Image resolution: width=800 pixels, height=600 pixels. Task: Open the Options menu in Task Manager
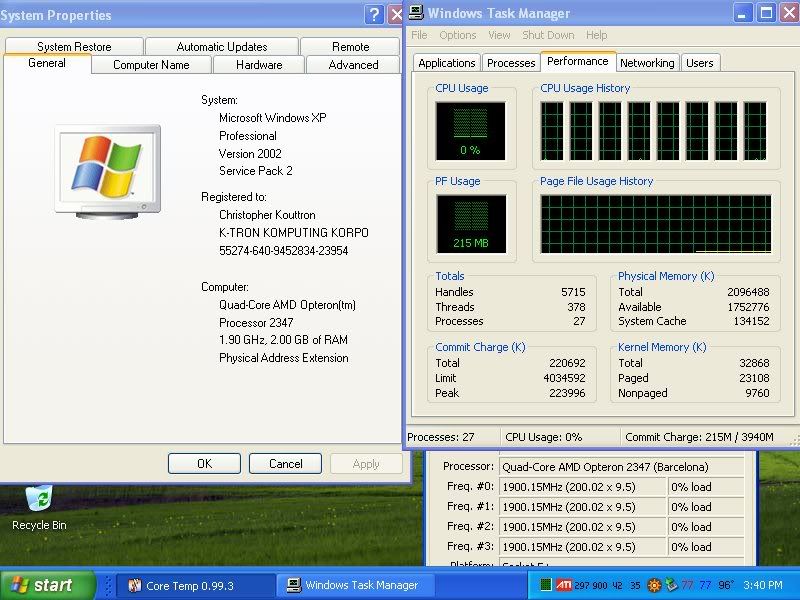click(x=458, y=35)
